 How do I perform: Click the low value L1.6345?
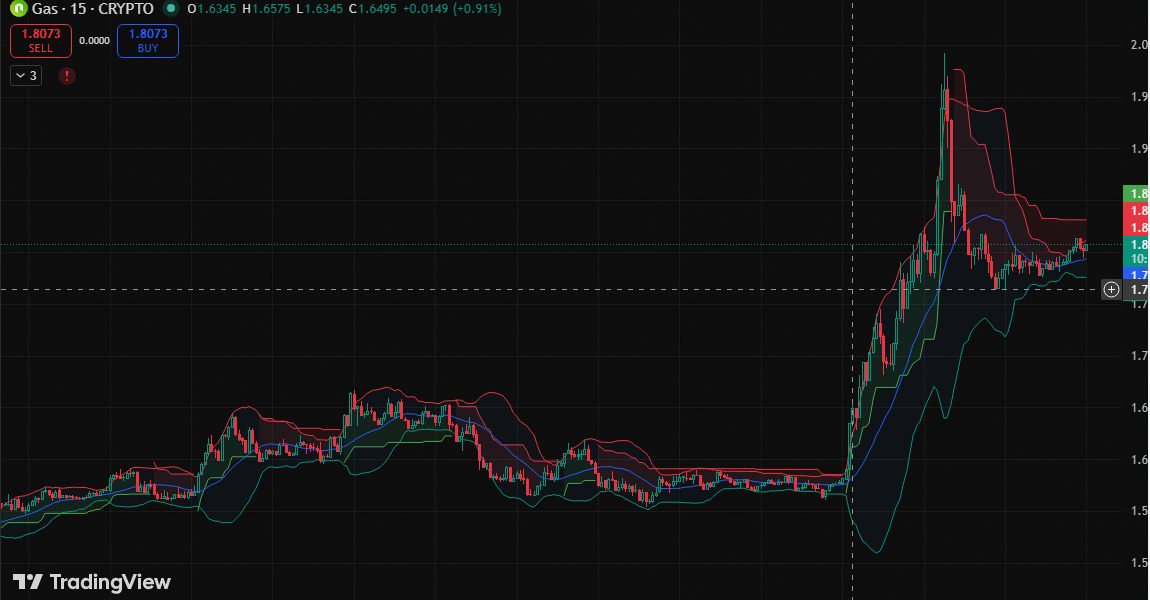(x=320, y=9)
